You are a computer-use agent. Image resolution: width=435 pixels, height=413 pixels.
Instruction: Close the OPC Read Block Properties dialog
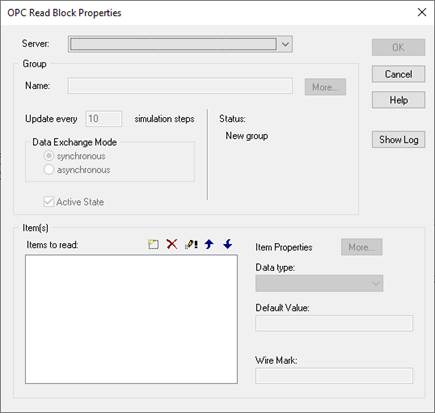click(422, 12)
